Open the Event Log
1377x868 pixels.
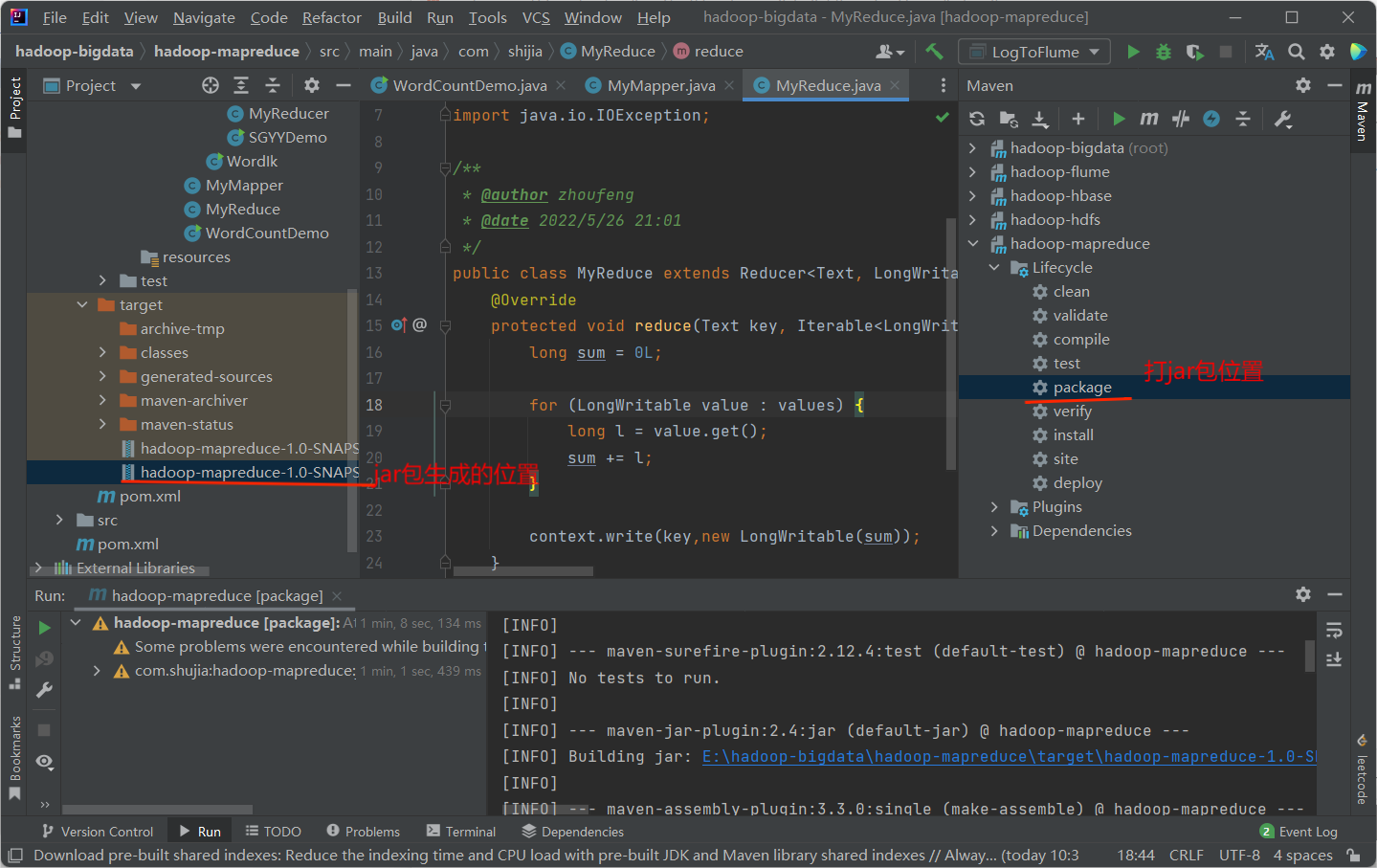[1307, 832]
